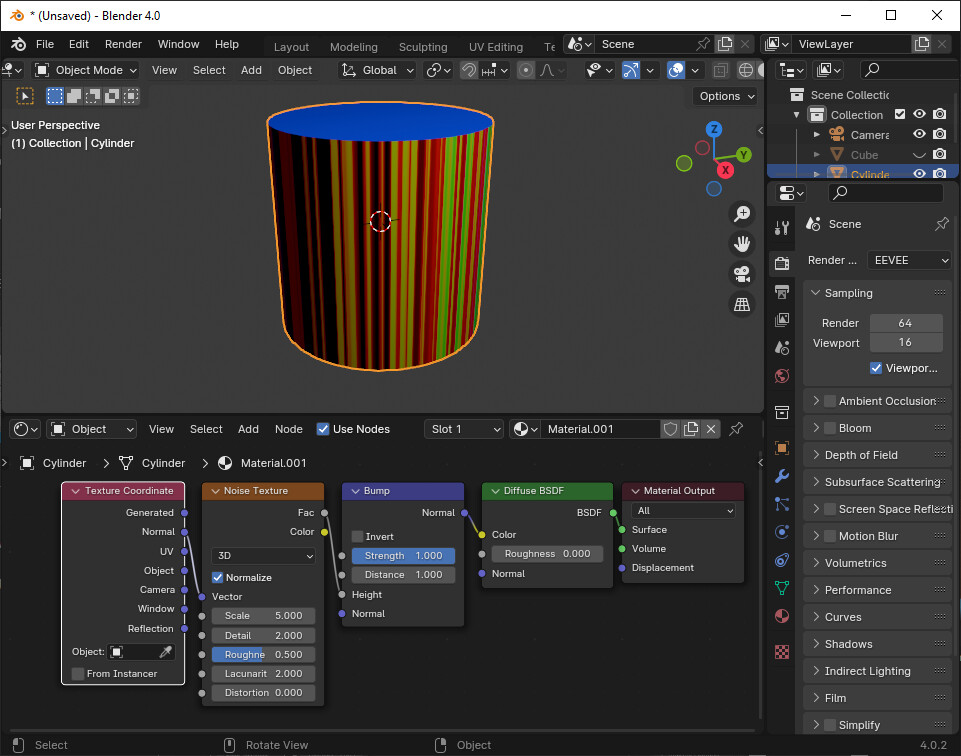Image resolution: width=961 pixels, height=756 pixels.
Task: Open Modifier properties wrench icon
Action: coord(782,476)
